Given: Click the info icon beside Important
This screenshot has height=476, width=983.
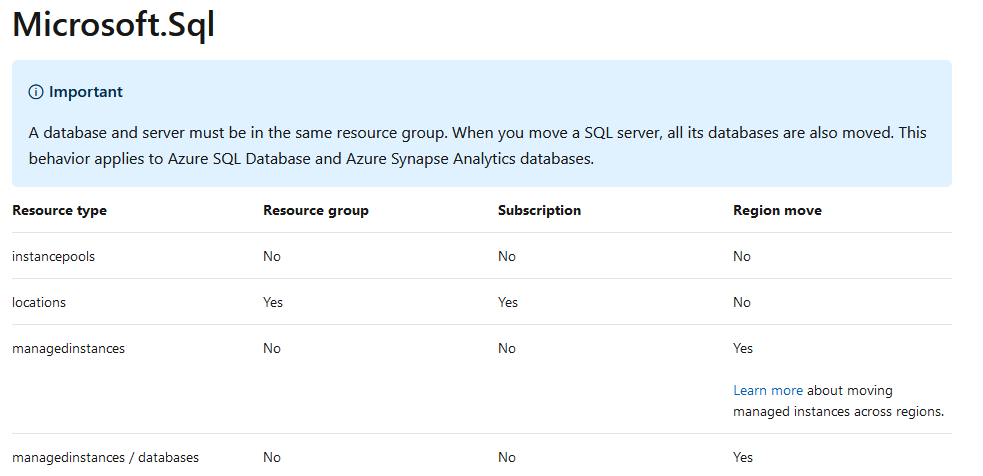Looking at the screenshot, I should pos(36,92).
